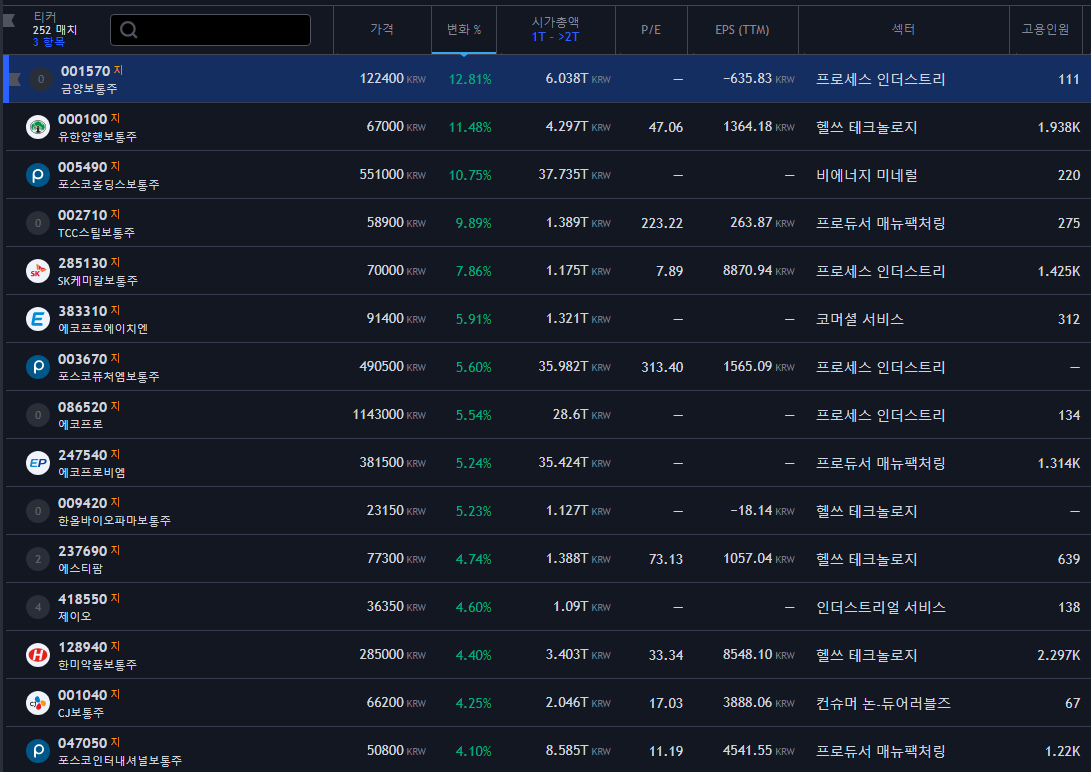Open ticker 128940 한미약품보통주
The height and width of the screenshot is (772, 1091).
click(x=97, y=655)
